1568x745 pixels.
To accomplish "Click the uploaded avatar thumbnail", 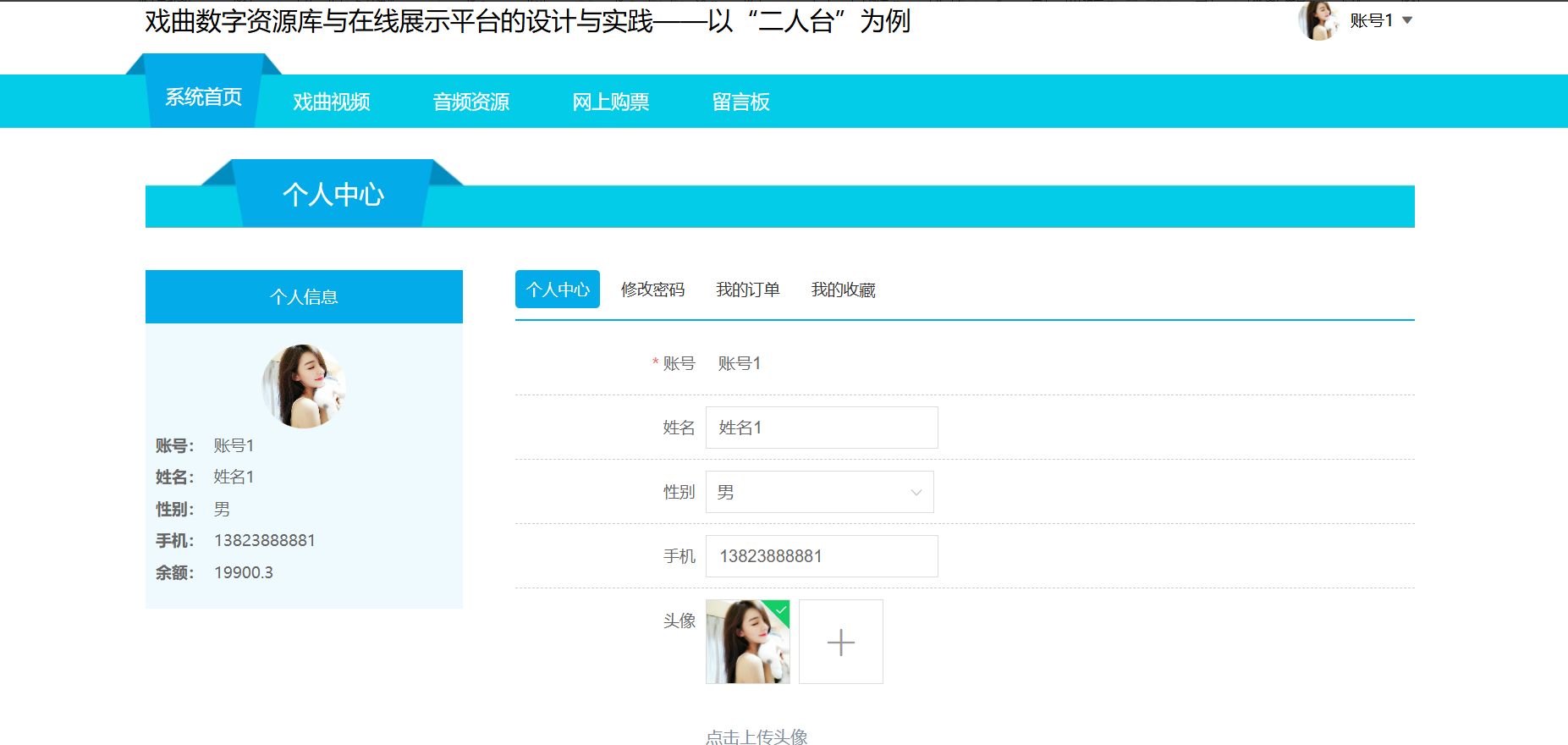I will tap(748, 642).
